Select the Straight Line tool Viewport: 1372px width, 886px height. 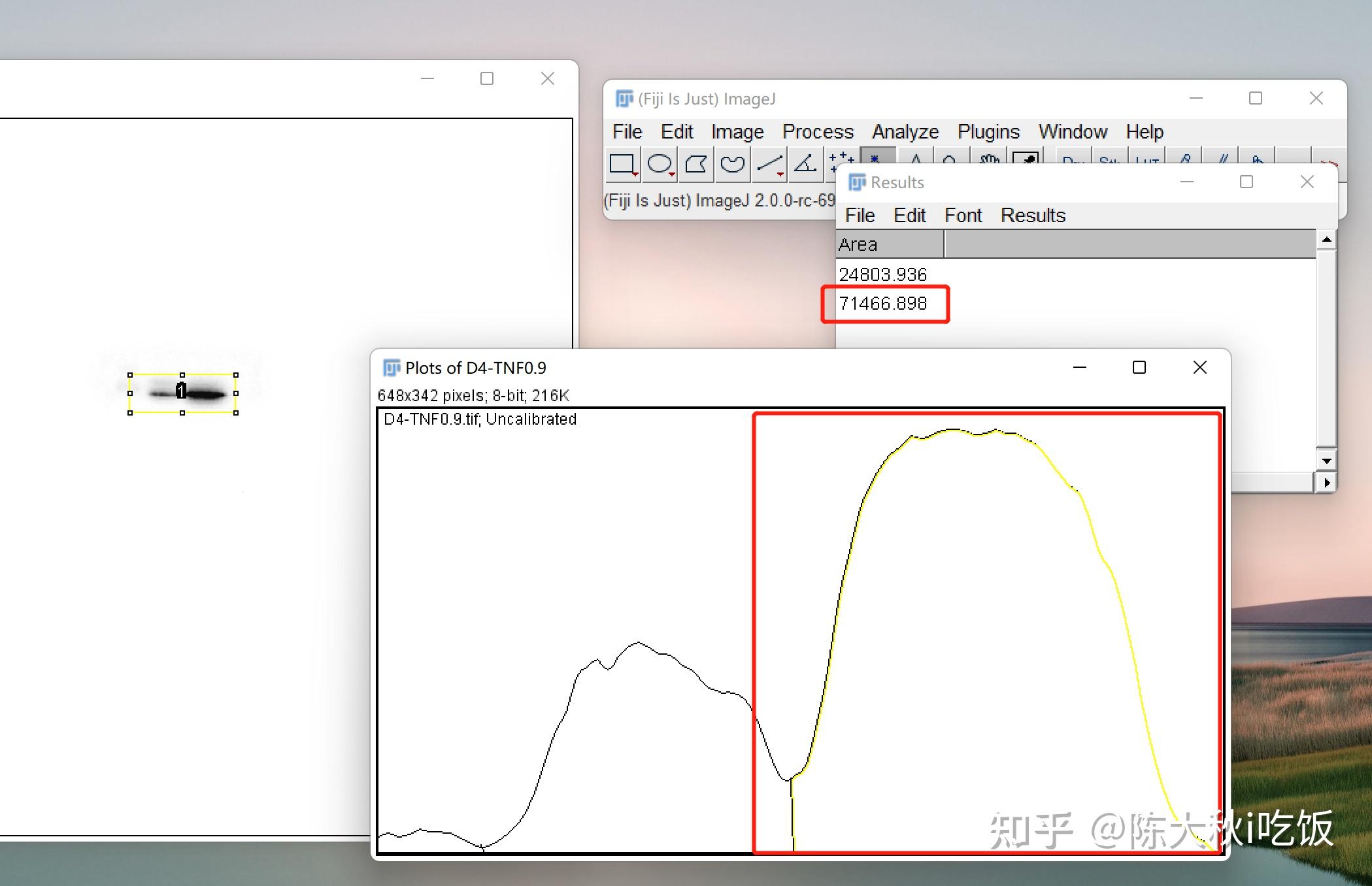[769, 163]
